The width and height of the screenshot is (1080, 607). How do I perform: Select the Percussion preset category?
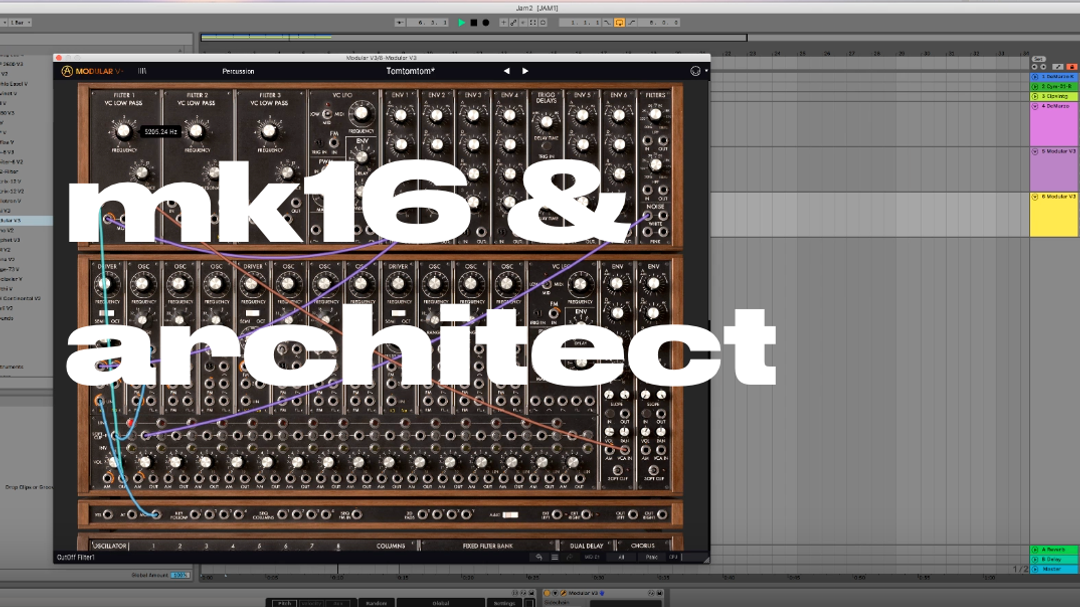point(238,71)
